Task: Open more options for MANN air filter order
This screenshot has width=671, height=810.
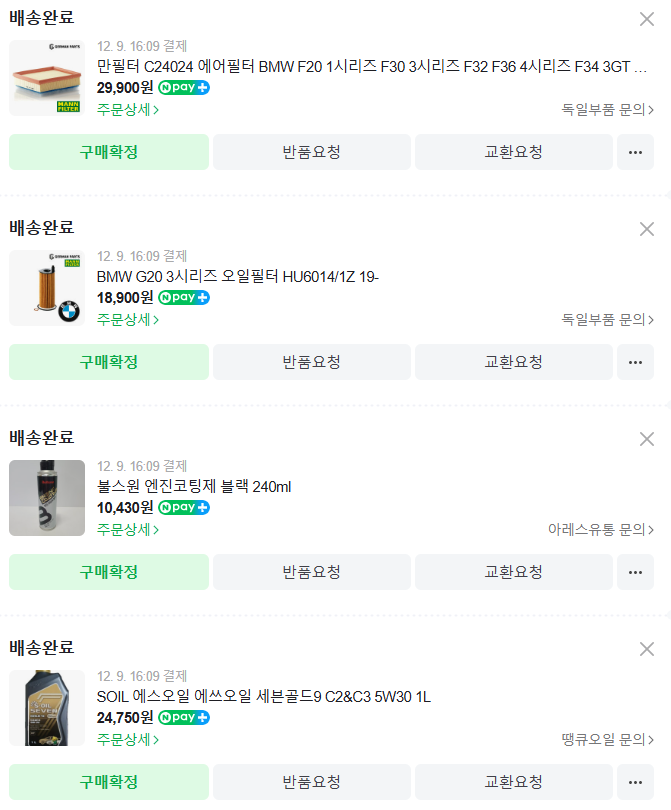Action: (635, 152)
